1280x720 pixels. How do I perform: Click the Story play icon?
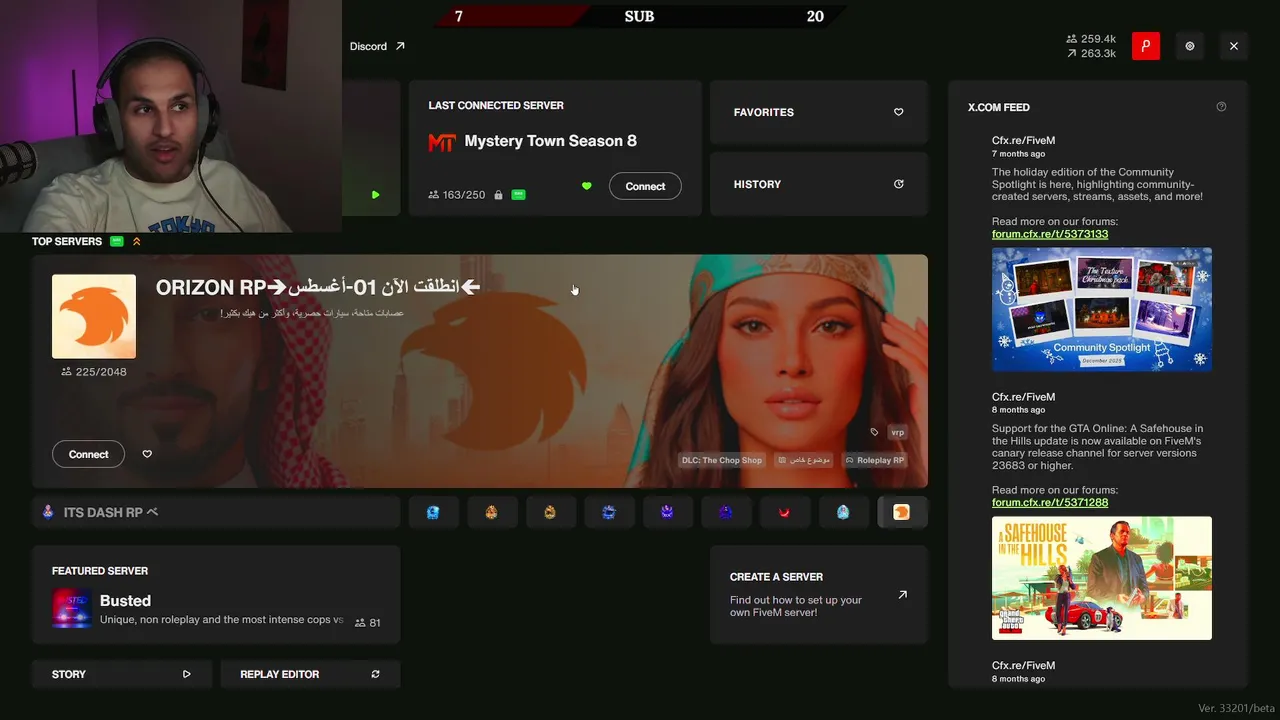click(186, 674)
